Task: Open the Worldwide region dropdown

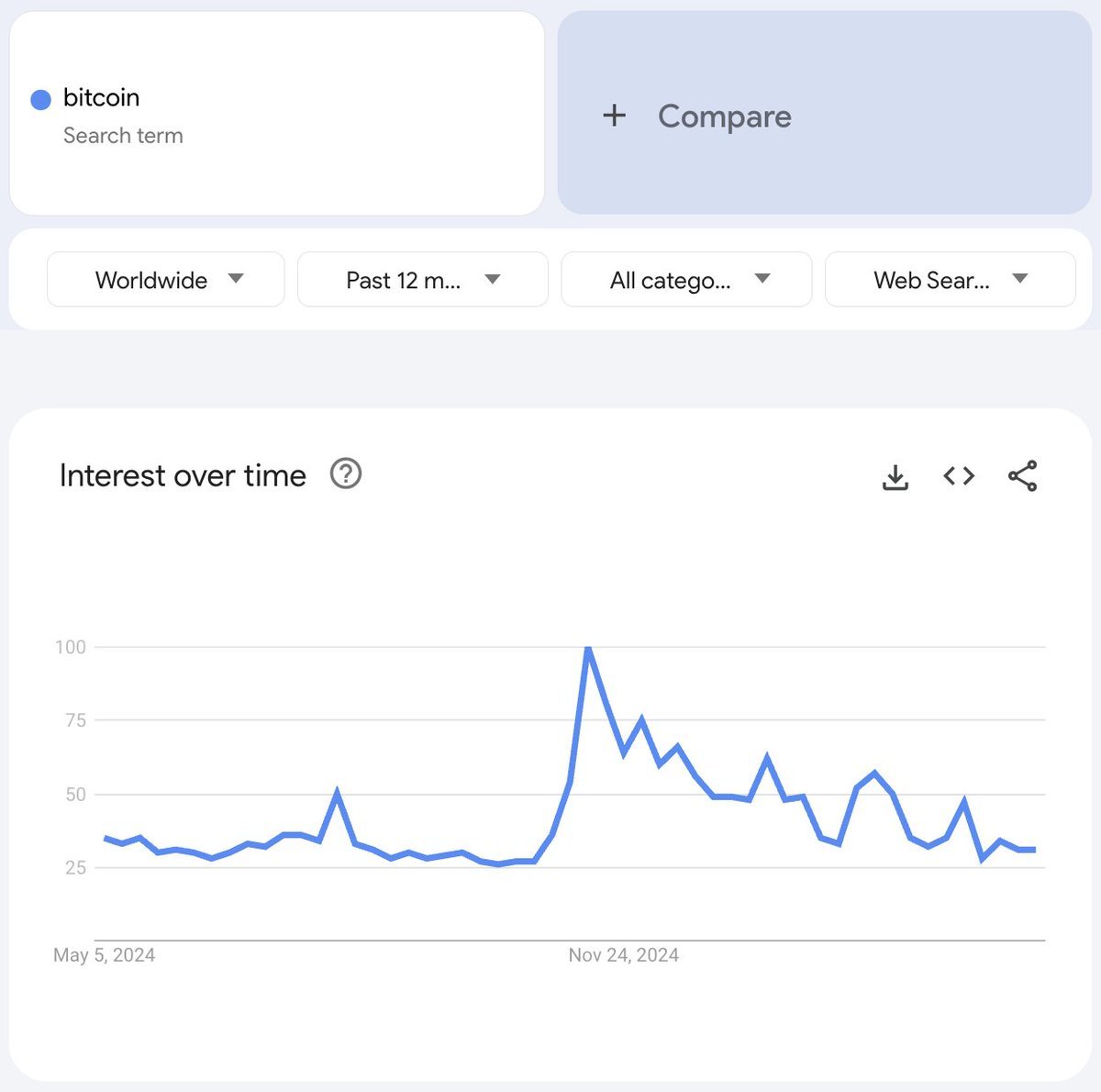Action: pyautogui.click(x=166, y=280)
